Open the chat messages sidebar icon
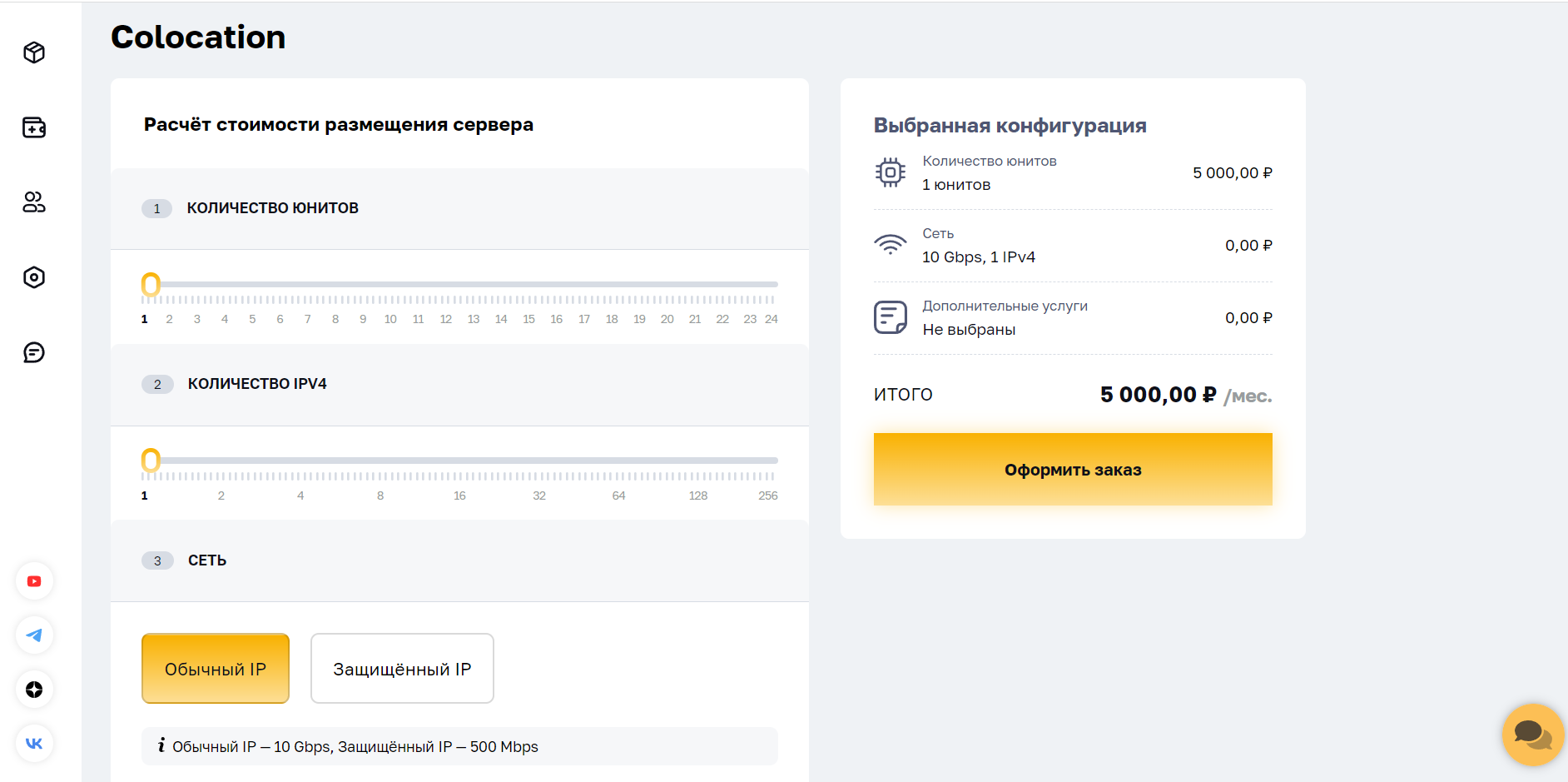 [x=34, y=352]
